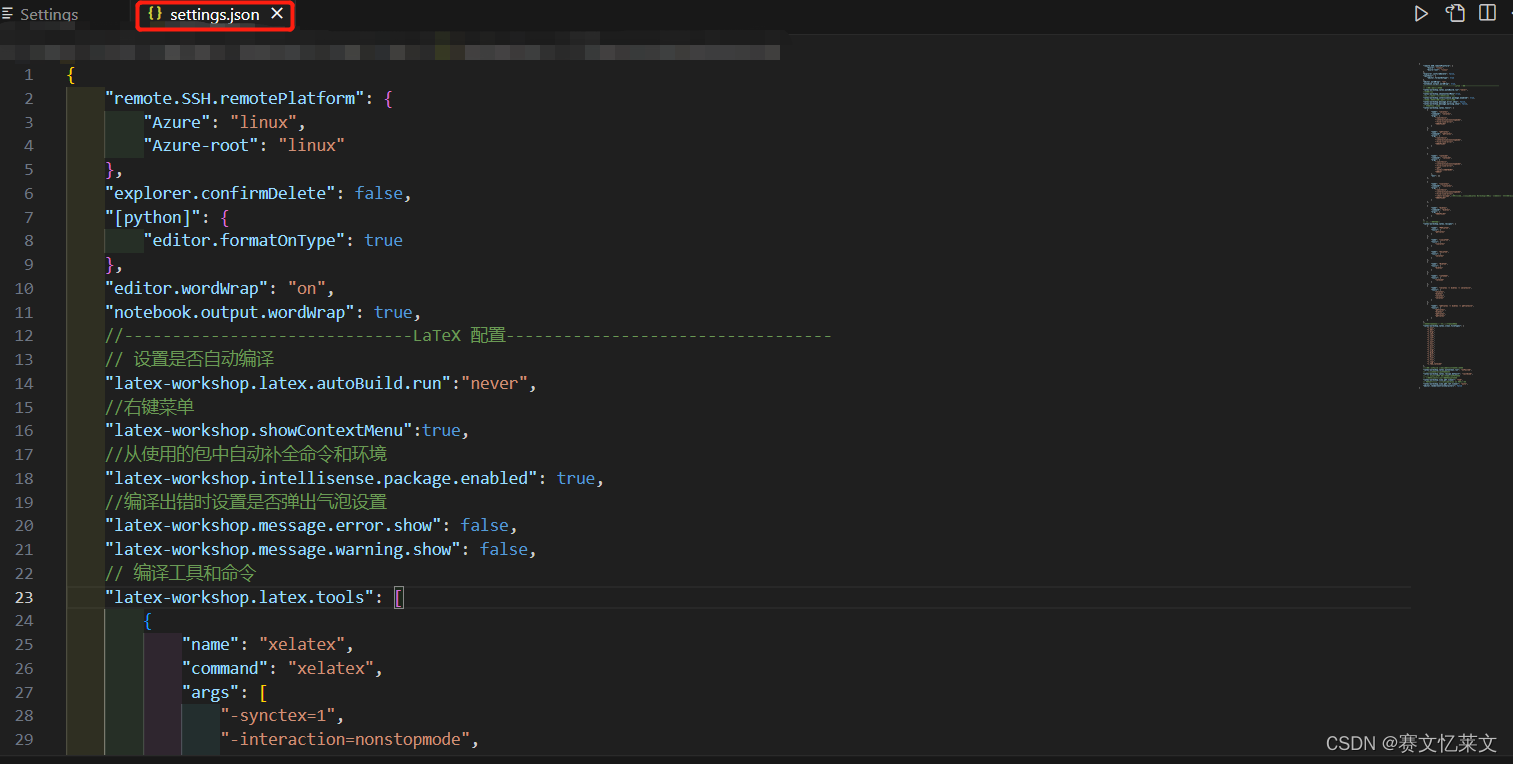Click the false value of message.warning.show
1513x764 pixels.
(x=504, y=550)
